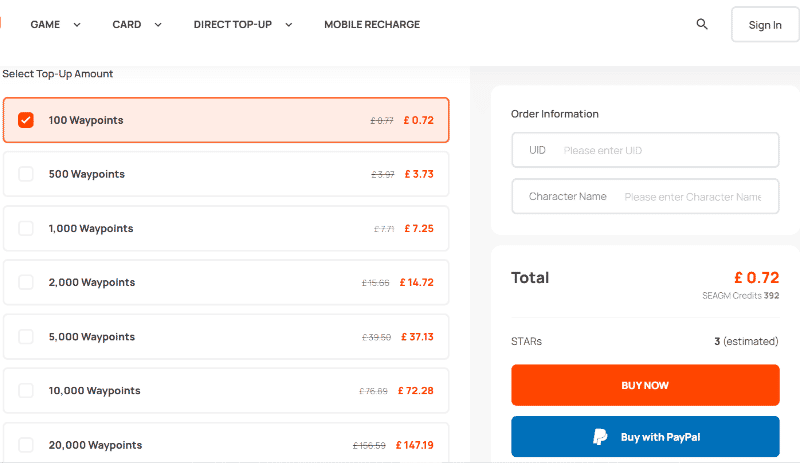Tick the 500 Waypoints checkbox

(x=26, y=174)
